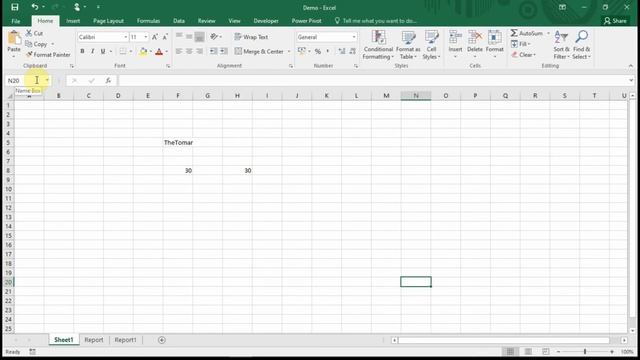
Task: Increase cell indent
Action: pos(224,51)
